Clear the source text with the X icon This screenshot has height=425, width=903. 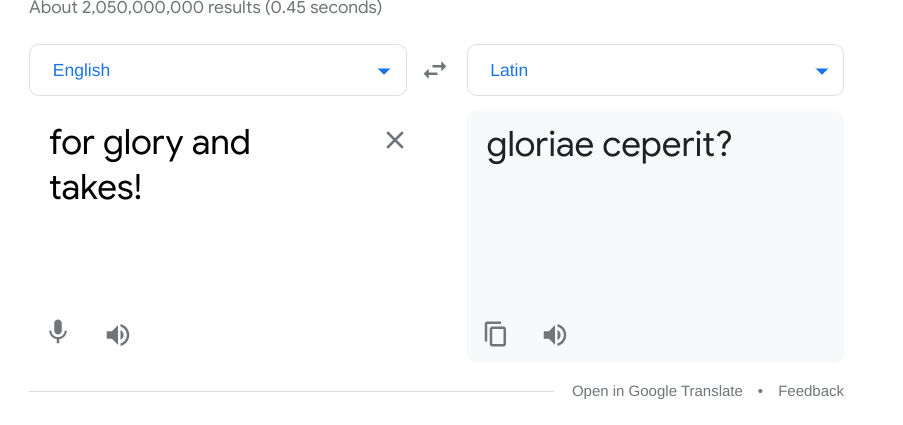tap(394, 140)
